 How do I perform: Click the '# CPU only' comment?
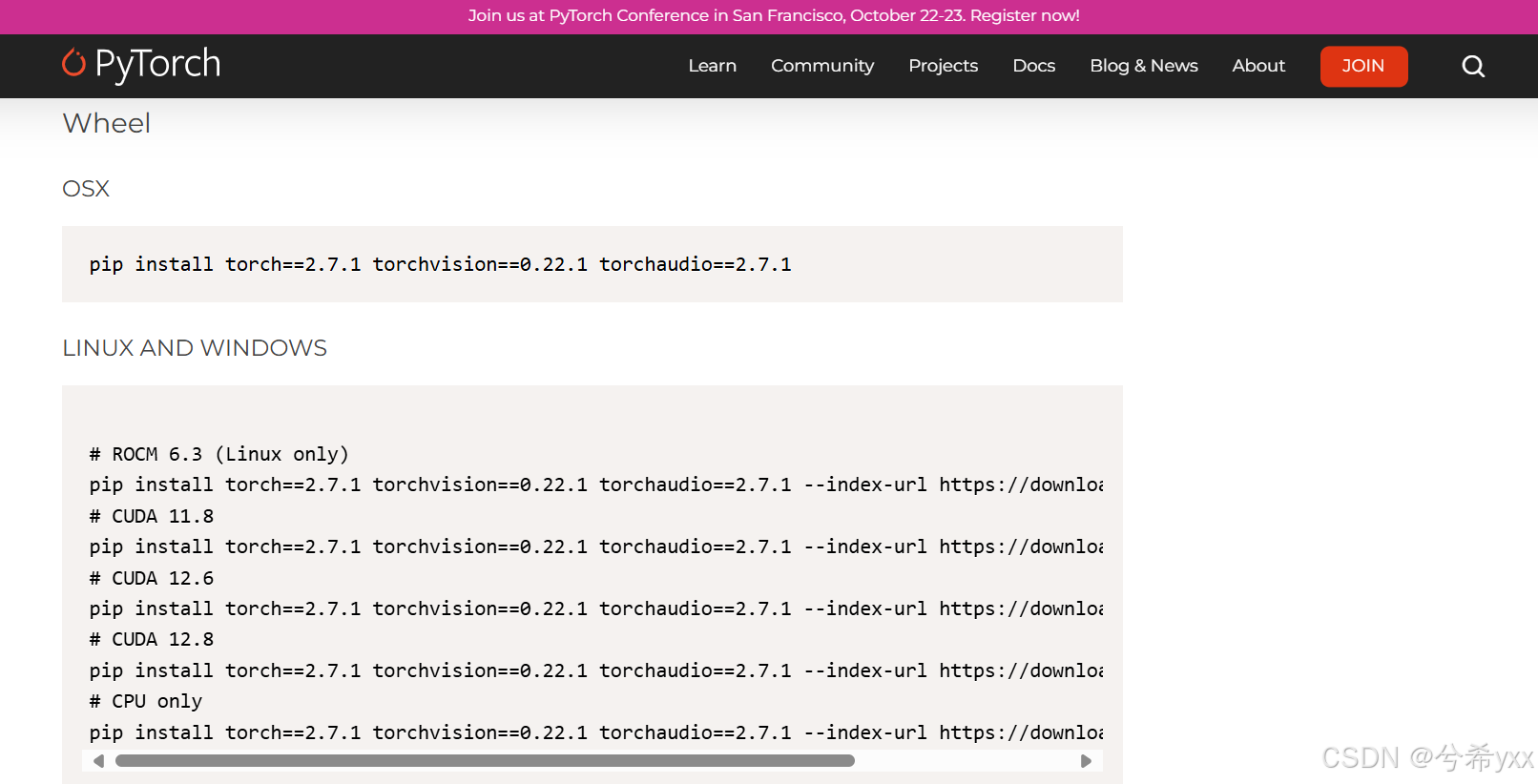click(145, 701)
